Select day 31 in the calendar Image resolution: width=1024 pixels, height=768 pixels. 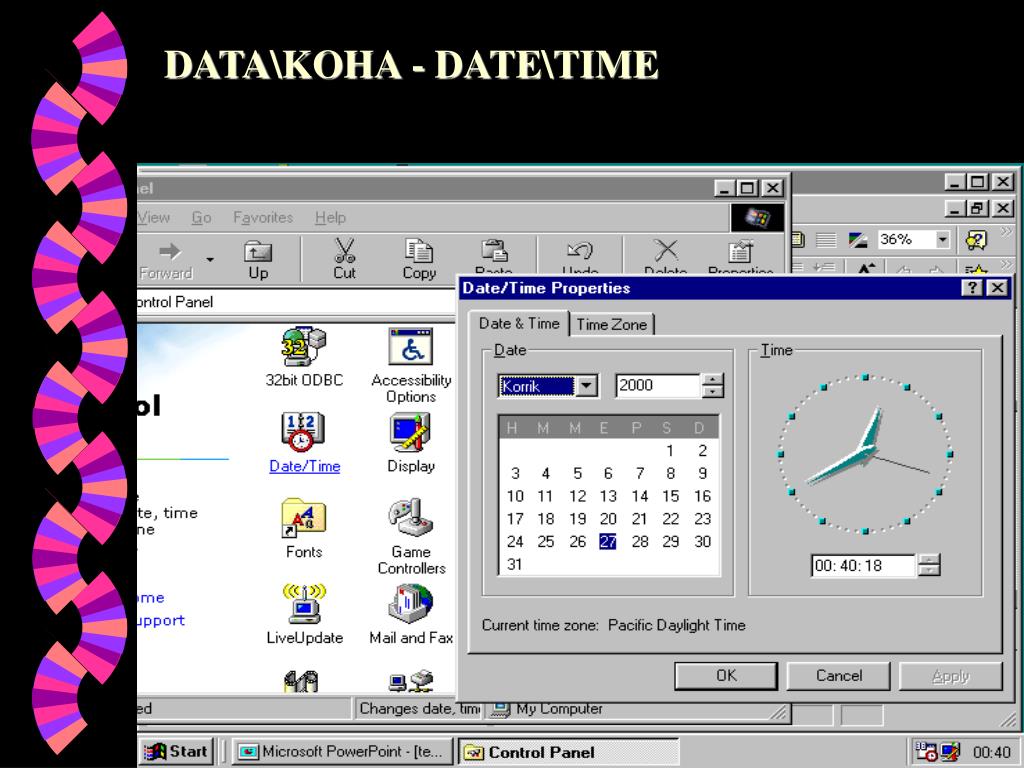pyautogui.click(x=515, y=564)
